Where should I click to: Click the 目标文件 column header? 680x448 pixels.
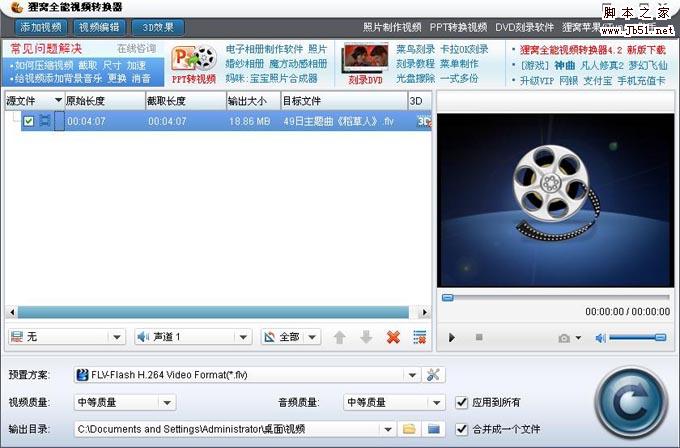pos(344,101)
